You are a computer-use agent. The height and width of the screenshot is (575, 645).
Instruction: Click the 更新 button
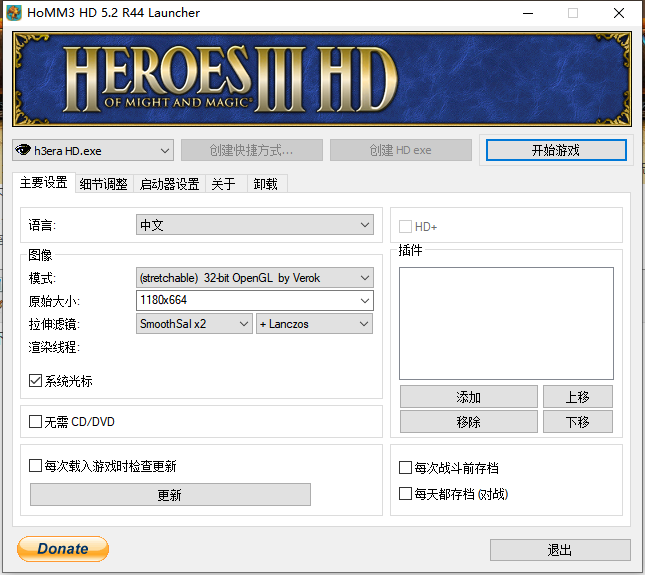170,495
